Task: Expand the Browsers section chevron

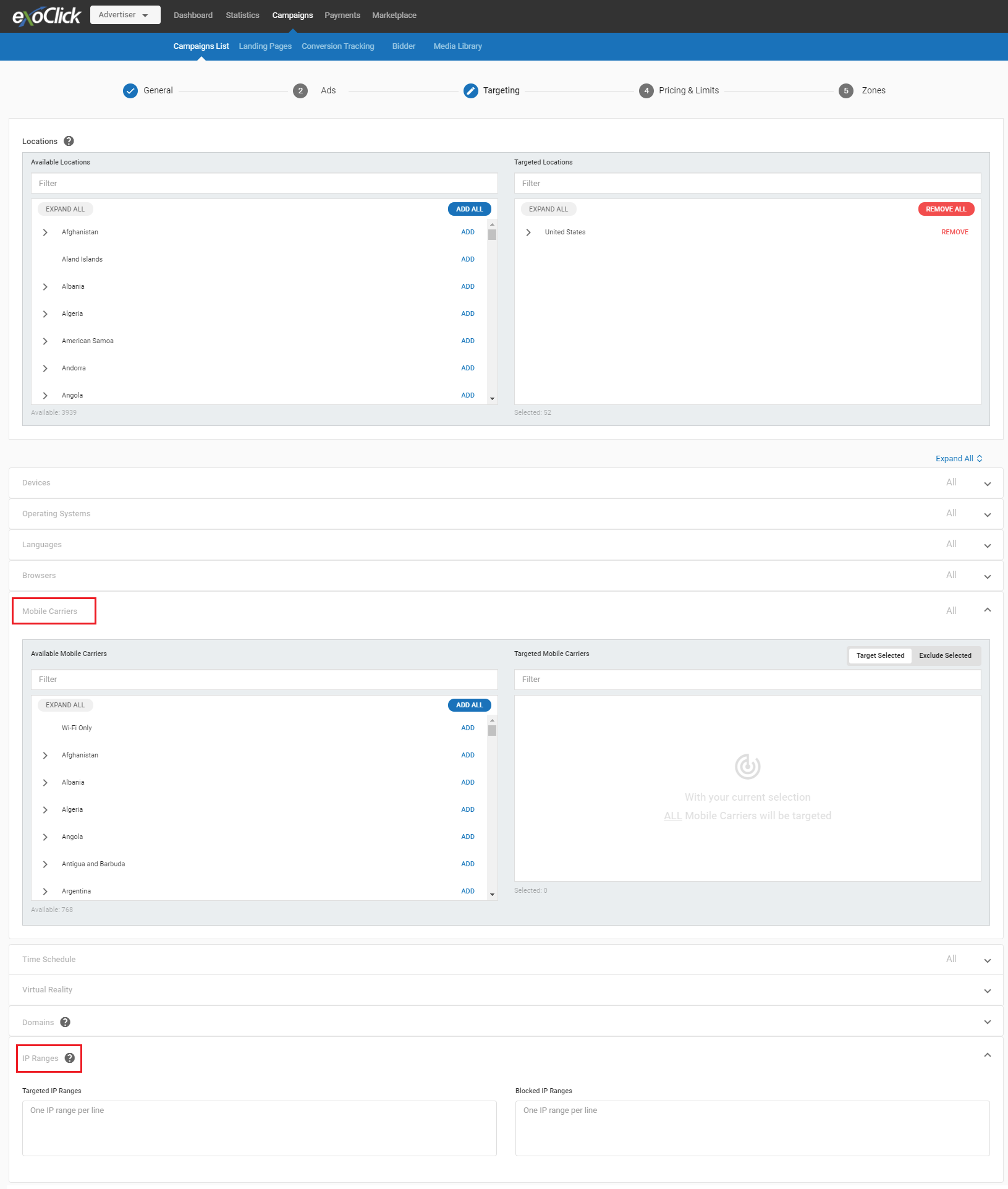Action: (988, 576)
